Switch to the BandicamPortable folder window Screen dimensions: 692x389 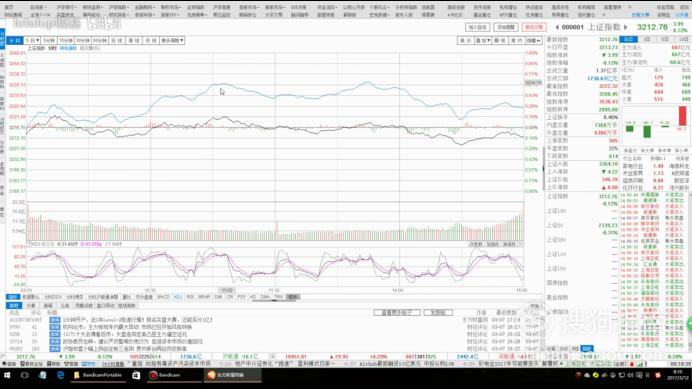point(98,375)
